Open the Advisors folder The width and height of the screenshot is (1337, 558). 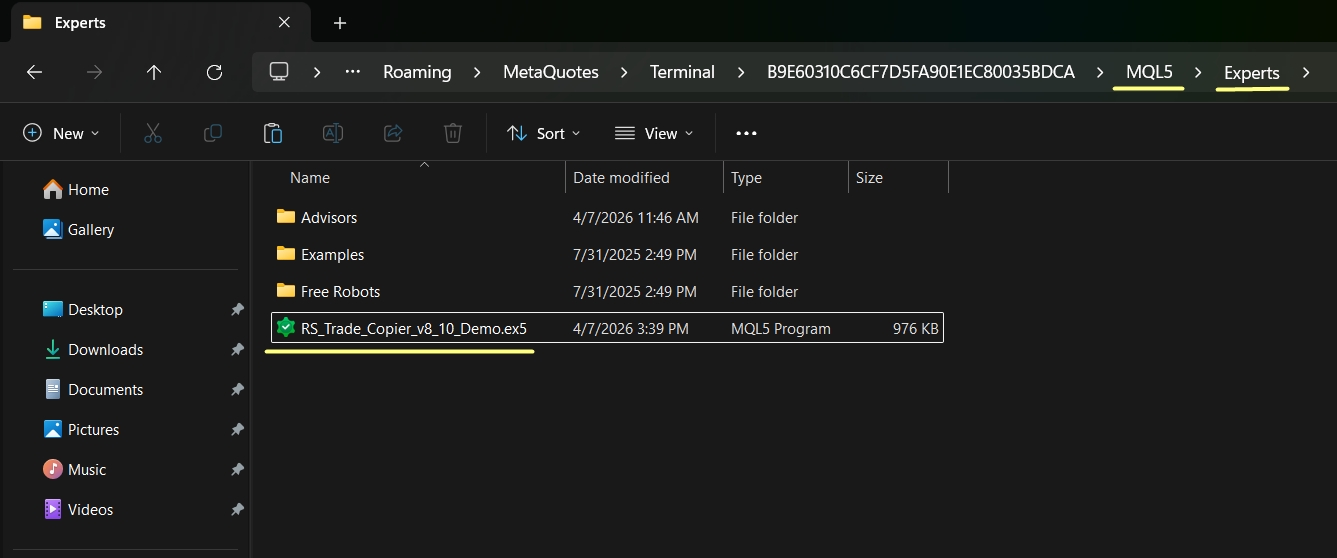coord(329,217)
